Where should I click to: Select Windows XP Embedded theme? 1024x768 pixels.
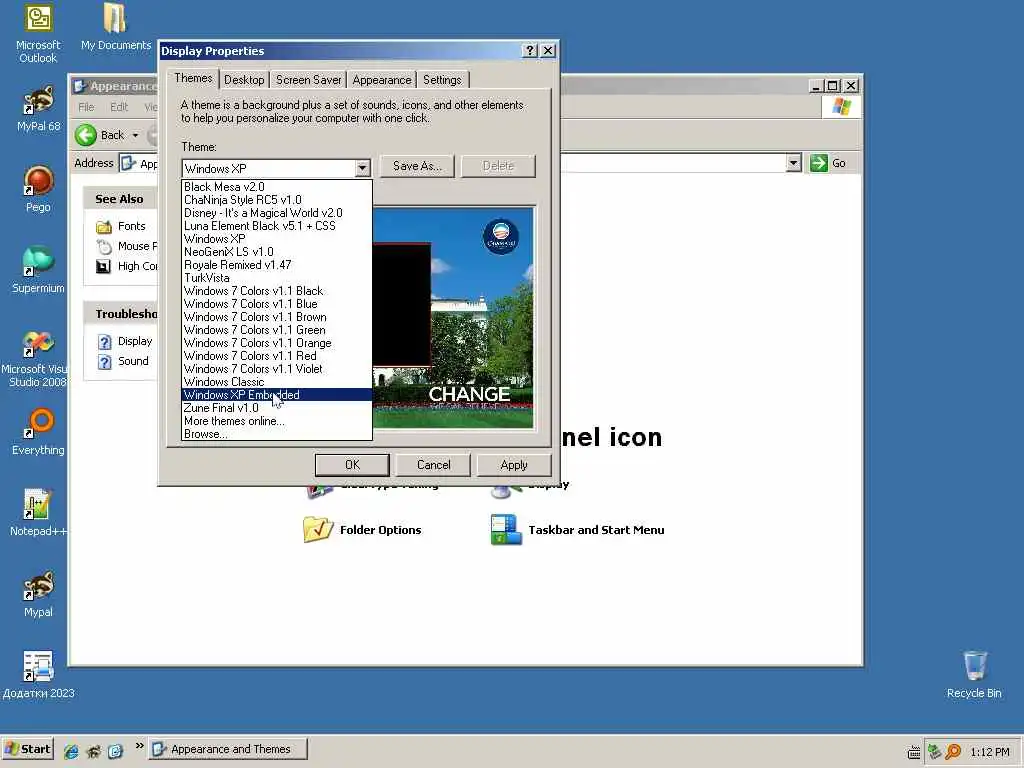tap(276, 395)
